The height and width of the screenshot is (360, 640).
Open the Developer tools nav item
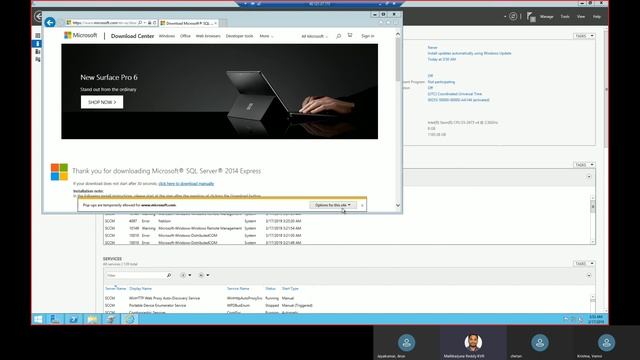[240, 36]
